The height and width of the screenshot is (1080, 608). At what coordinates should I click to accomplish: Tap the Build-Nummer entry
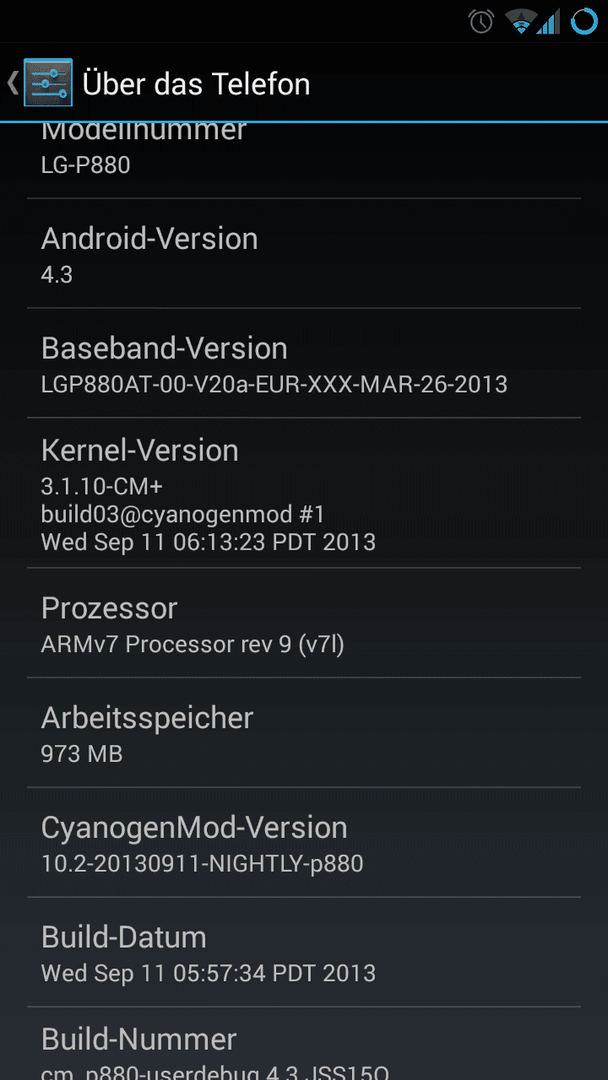[x=304, y=1043]
